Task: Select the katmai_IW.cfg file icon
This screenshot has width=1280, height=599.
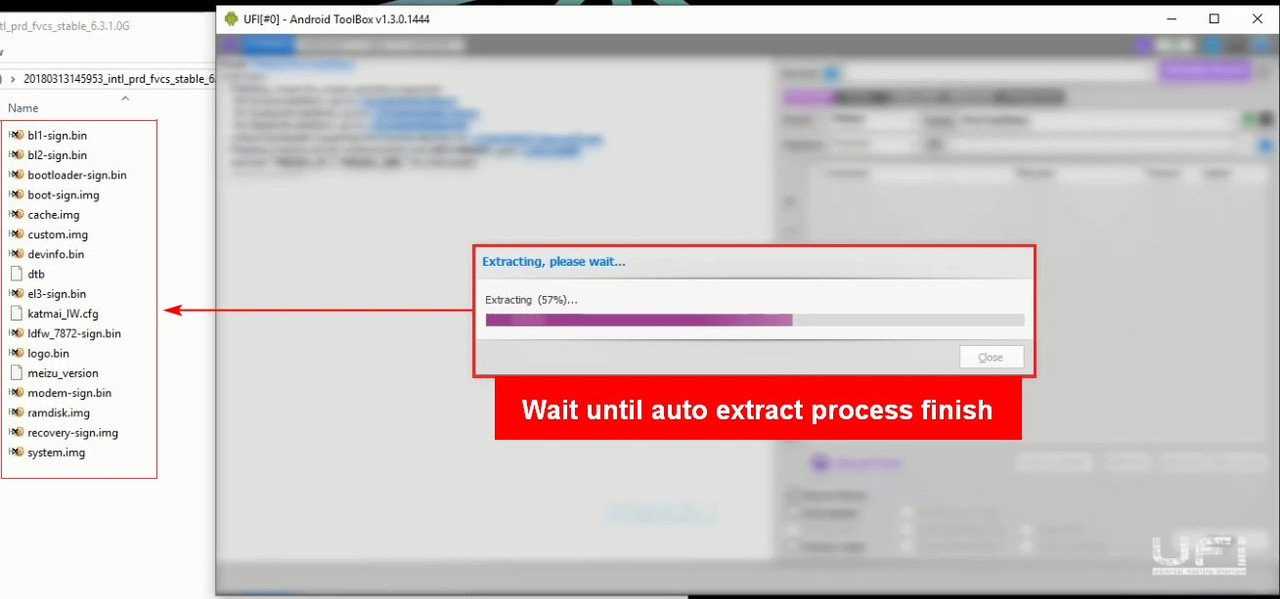Action: point(16,313)
